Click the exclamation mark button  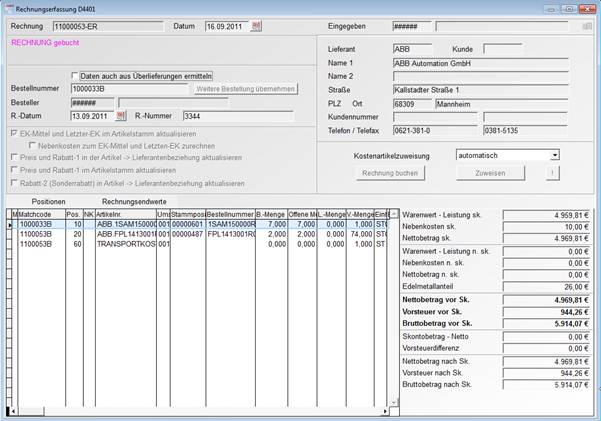553,173
